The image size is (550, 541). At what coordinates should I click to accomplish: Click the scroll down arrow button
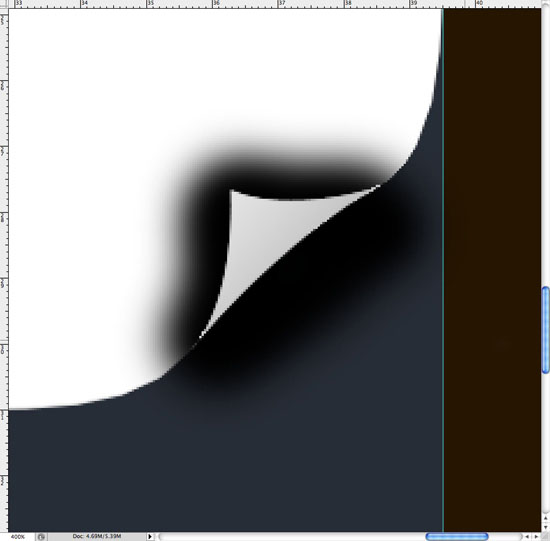[x=545, y=527]
